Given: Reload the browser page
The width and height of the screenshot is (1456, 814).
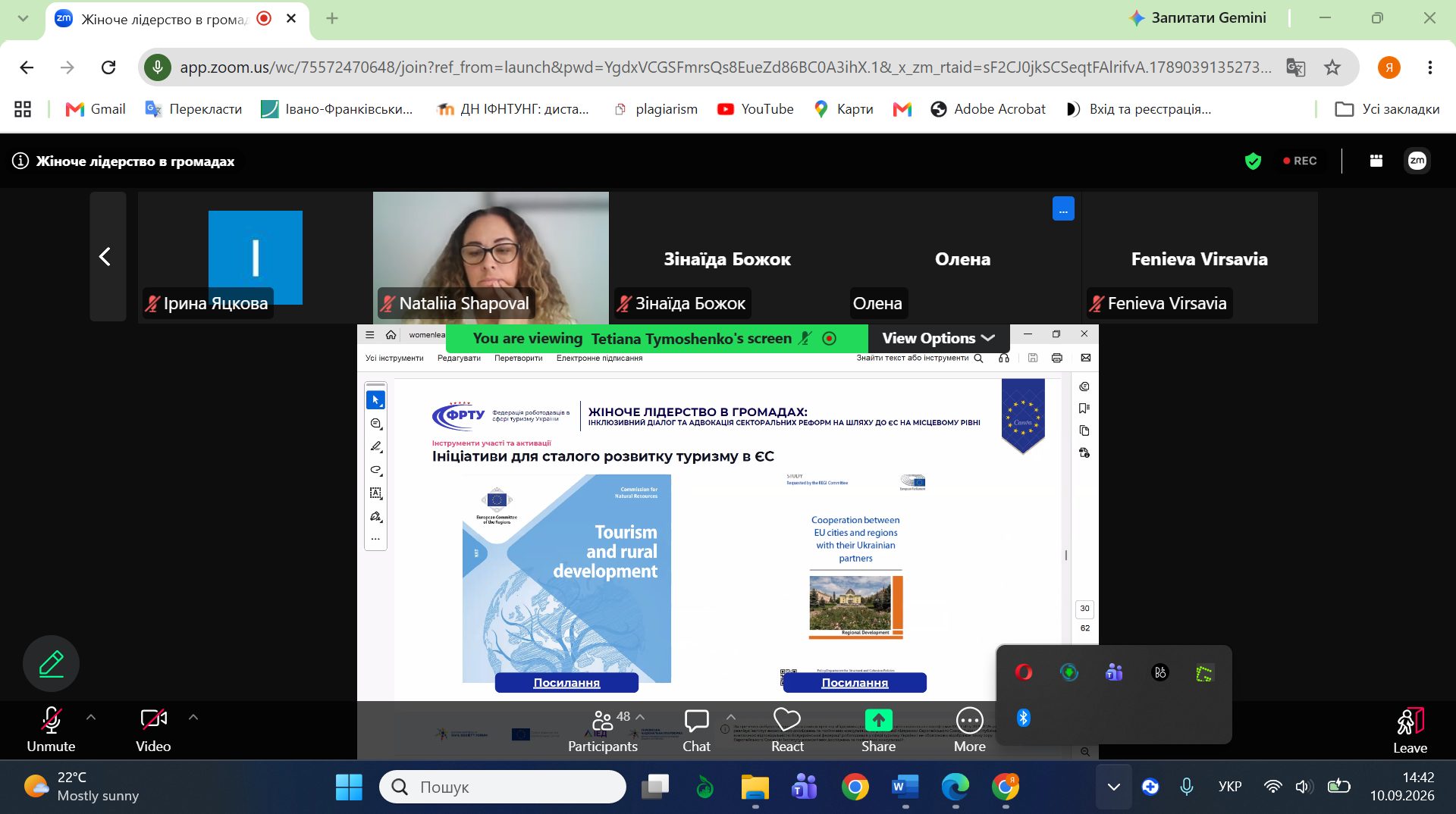Looking at the screenshot, I should tap(108, 67).
